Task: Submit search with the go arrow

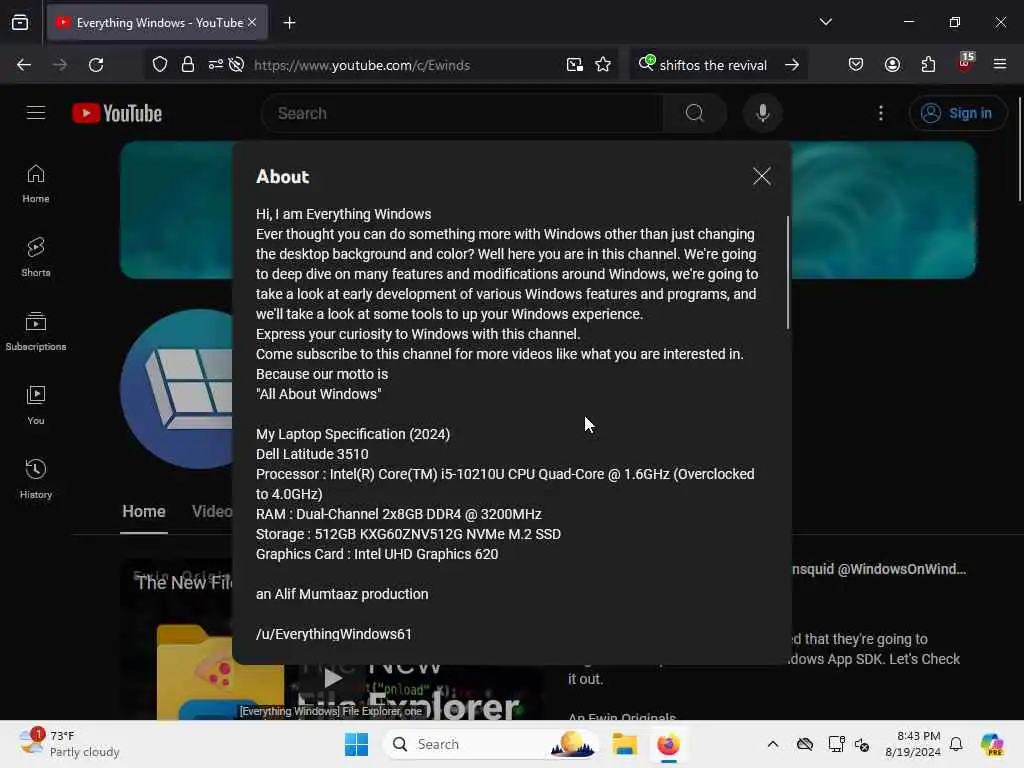Action: coord(792,65)
